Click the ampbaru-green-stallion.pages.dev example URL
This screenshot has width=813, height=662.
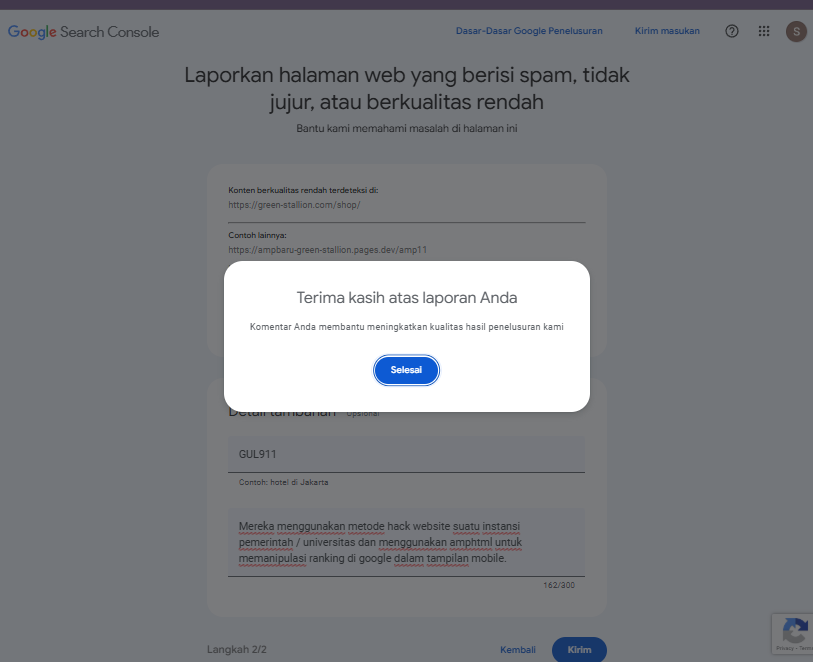click(x=328, y=250)
